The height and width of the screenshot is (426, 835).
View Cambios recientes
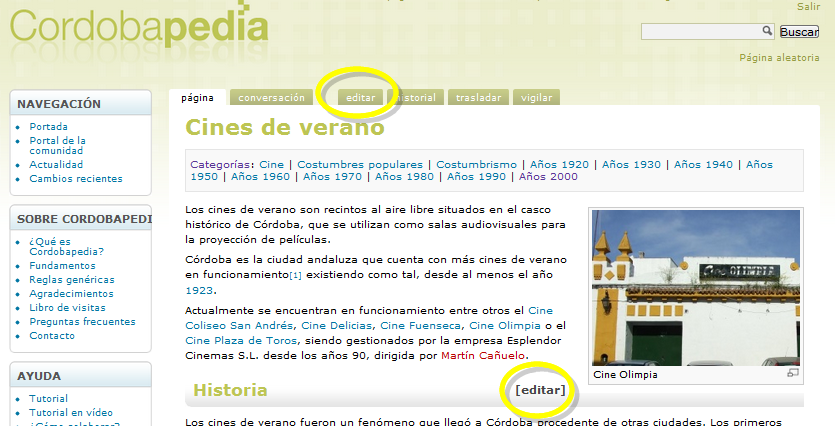click(76, 178)
